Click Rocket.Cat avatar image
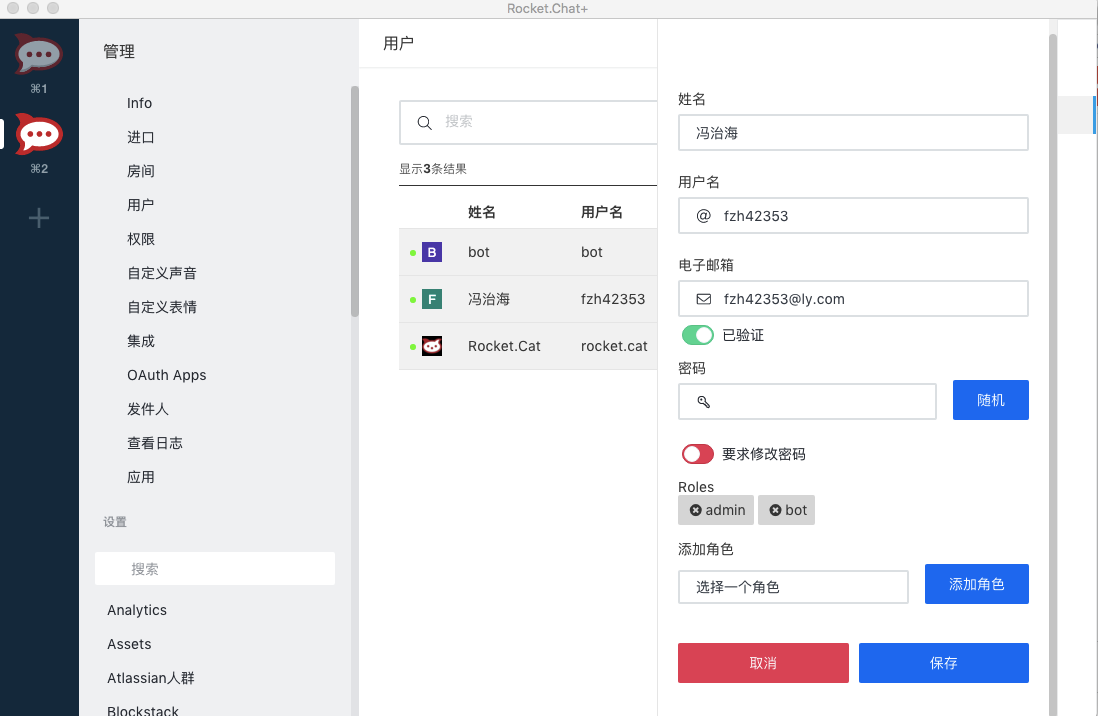Image resolution: width=1098 pixels, height=716 pixels. click(x=432, y=346)
